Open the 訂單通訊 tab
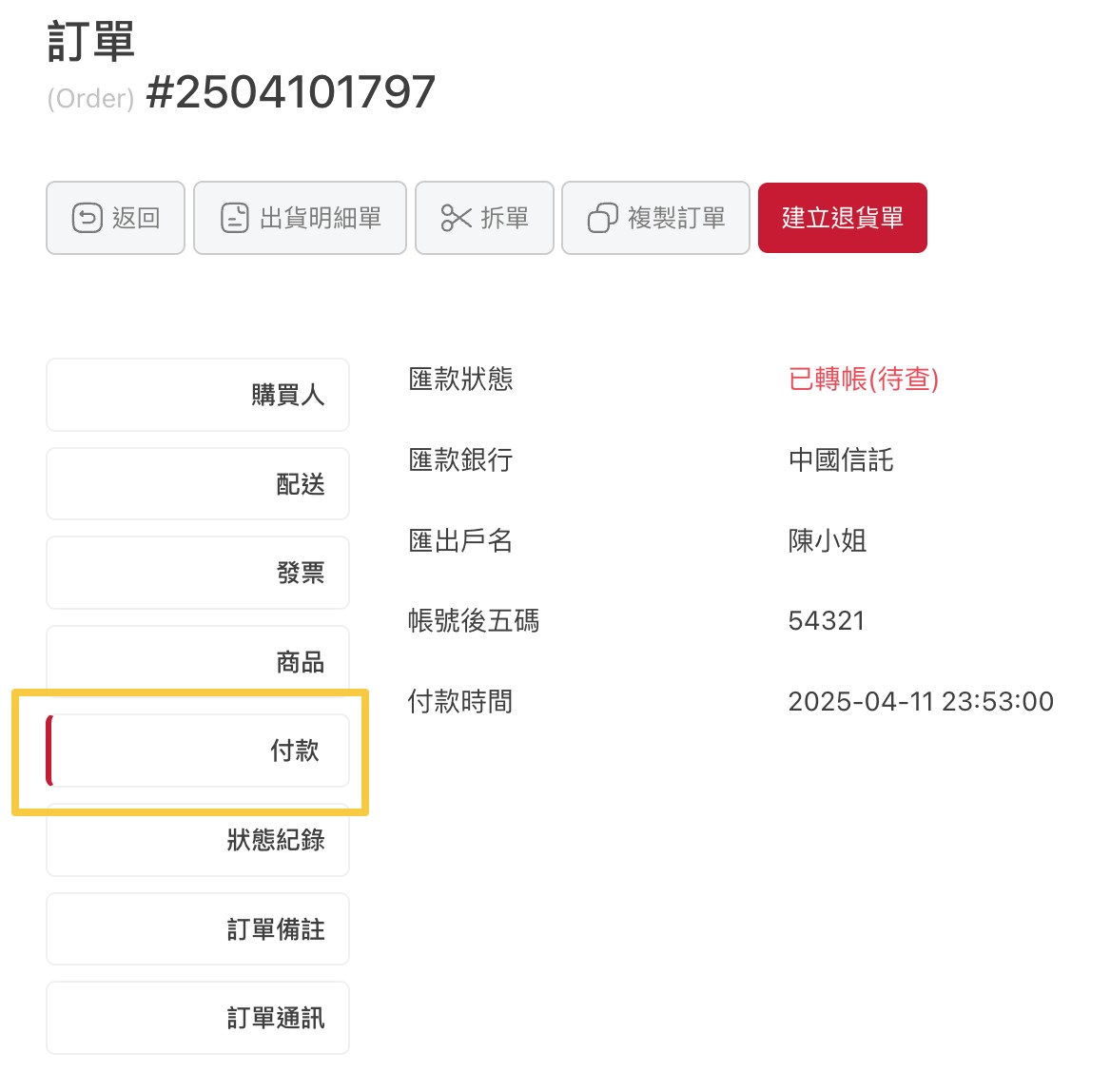This screenshot has width=1111, height=1092. click(x=198, y=1018)
